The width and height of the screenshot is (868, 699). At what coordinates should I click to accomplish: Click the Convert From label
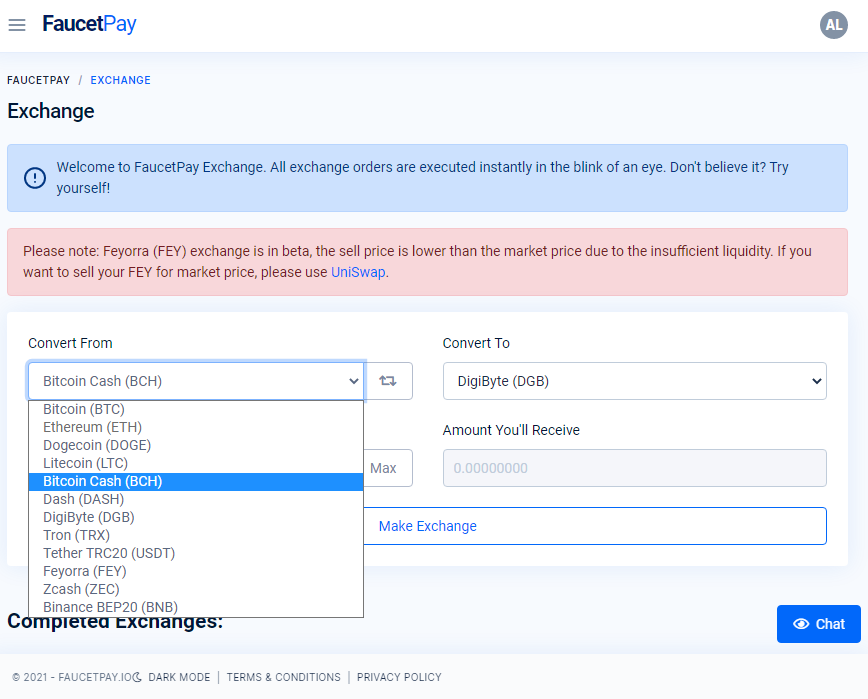click(x=70, y=343)
